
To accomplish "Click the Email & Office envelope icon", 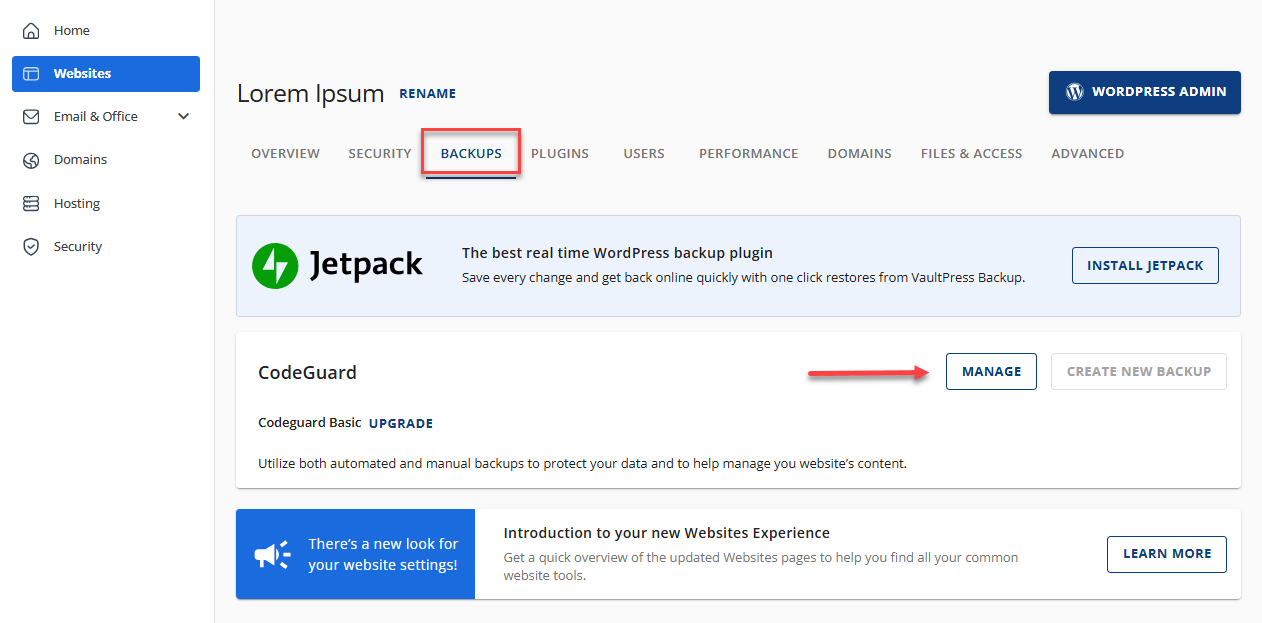I will click(x=31, y=117).
